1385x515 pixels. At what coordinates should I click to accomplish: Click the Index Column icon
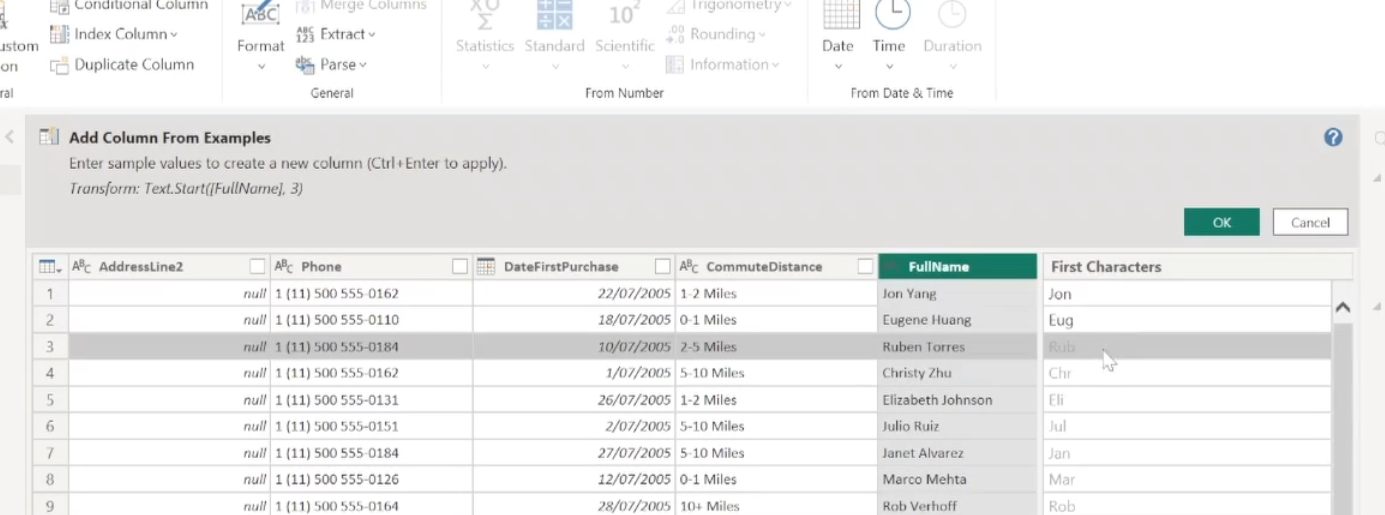[x=59, y=35]
